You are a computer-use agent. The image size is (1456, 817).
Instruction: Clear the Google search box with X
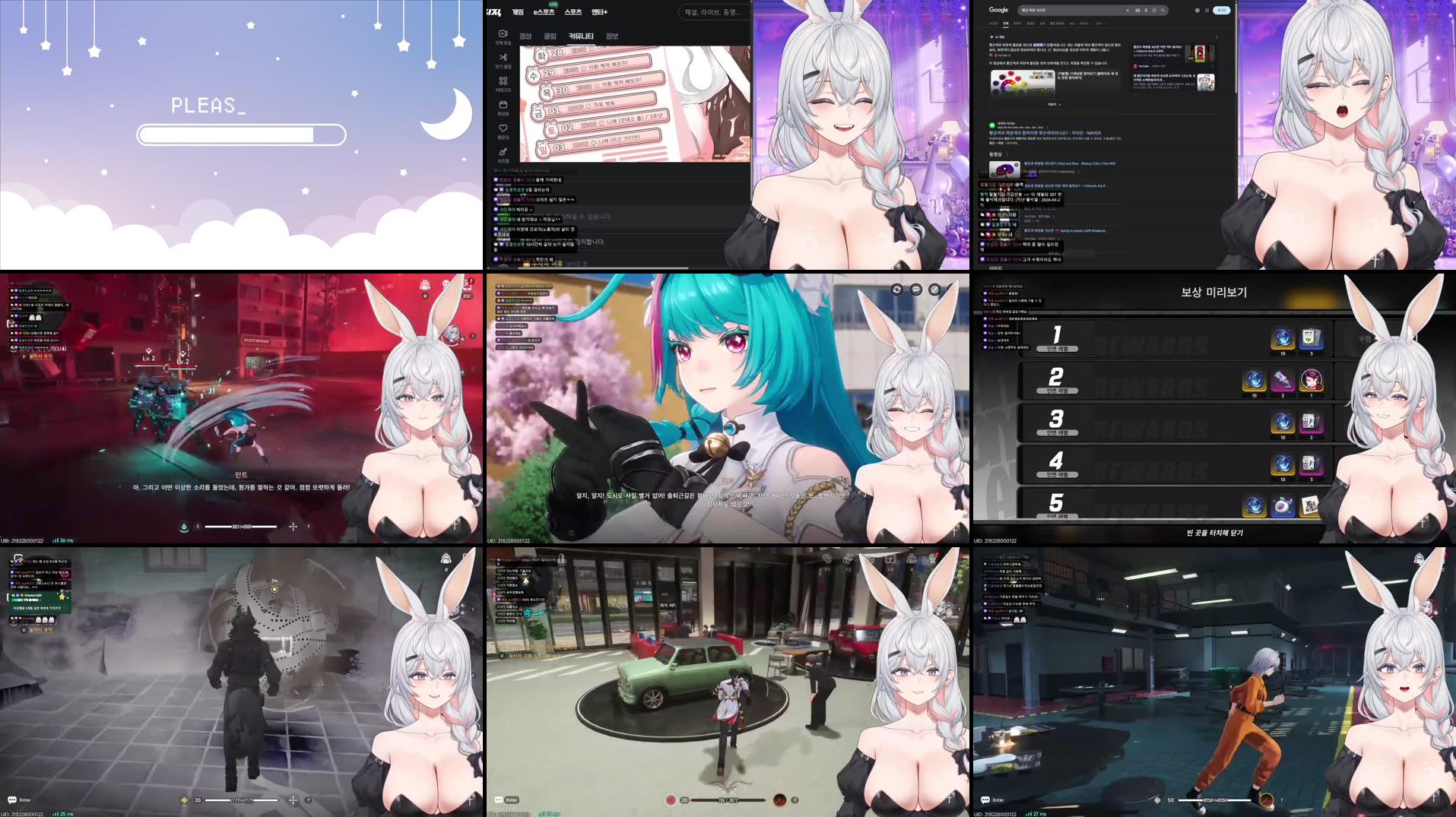pyautogui.click(x=1127, y=11)
